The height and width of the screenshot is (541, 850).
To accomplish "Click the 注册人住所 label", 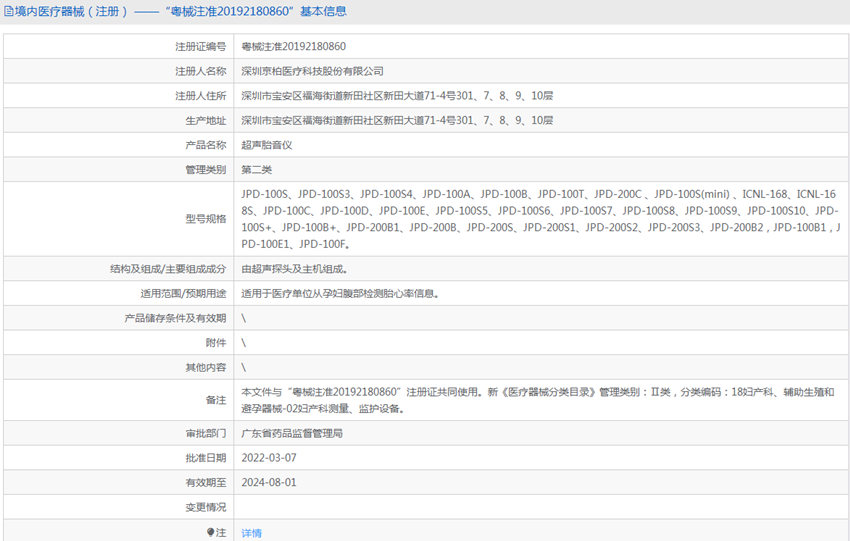I will (201, 96).
